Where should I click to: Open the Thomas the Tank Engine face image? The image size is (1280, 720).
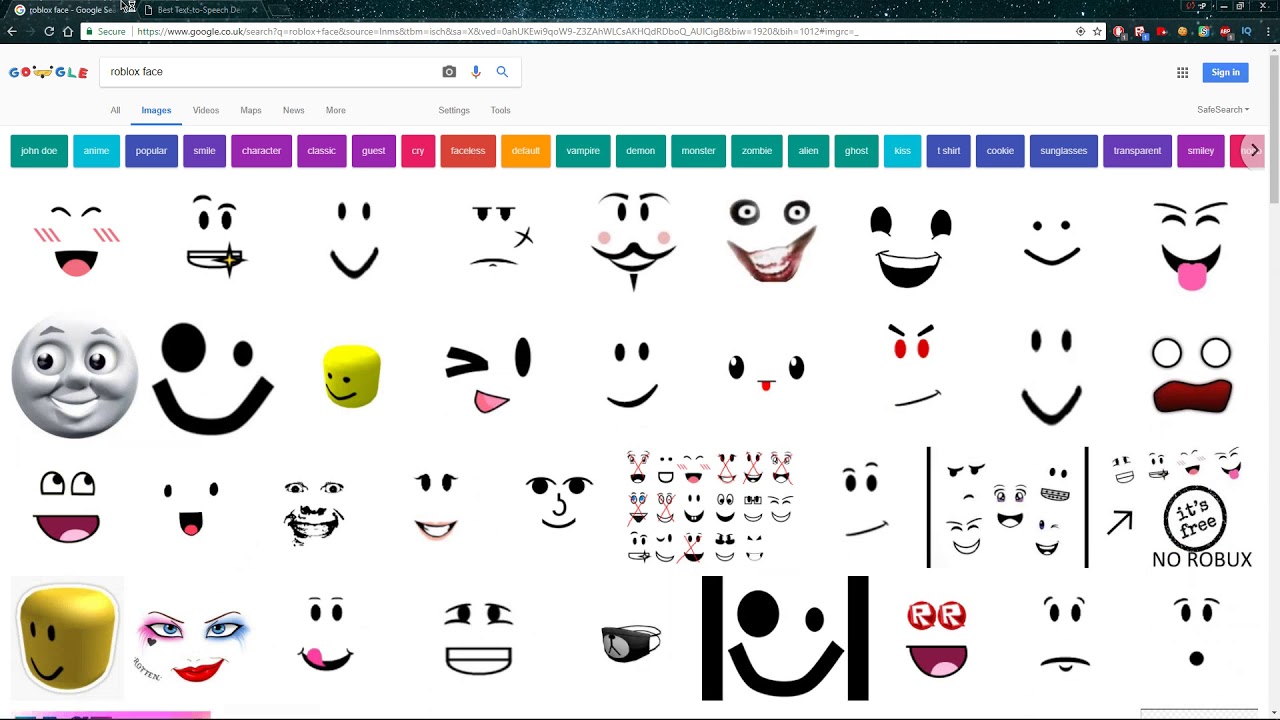(x=75, y=378)
